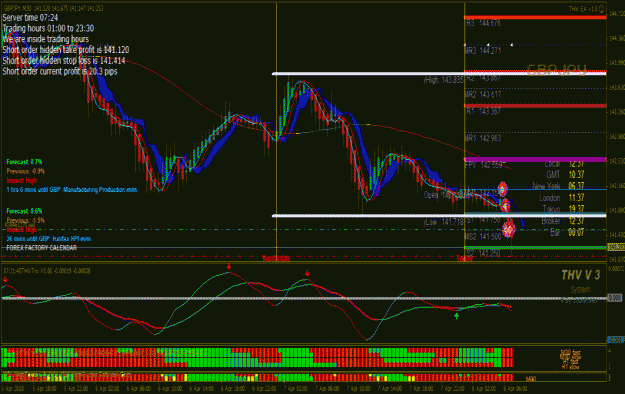The height and width of the screenshot is (394, 625).
Task: Click the MR1 142.963 pivot label
Action: pos(483,138)
